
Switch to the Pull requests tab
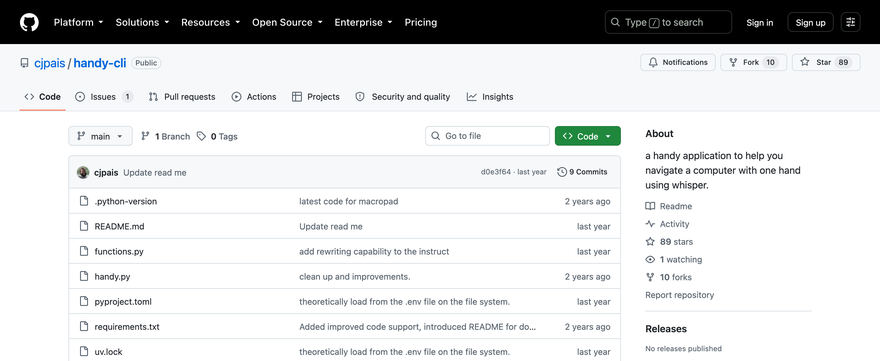coord(182,97)
